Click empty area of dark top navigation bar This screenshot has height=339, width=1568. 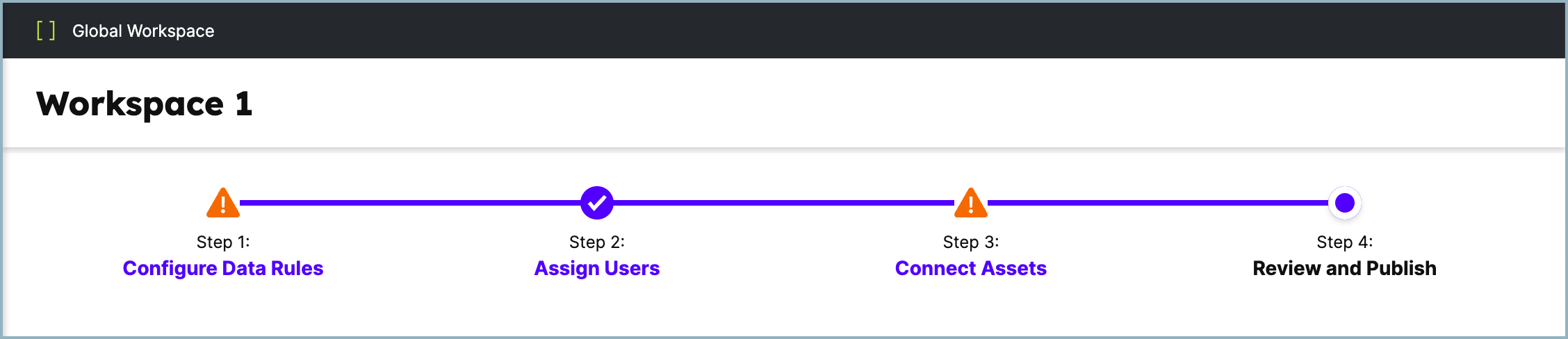834,31
